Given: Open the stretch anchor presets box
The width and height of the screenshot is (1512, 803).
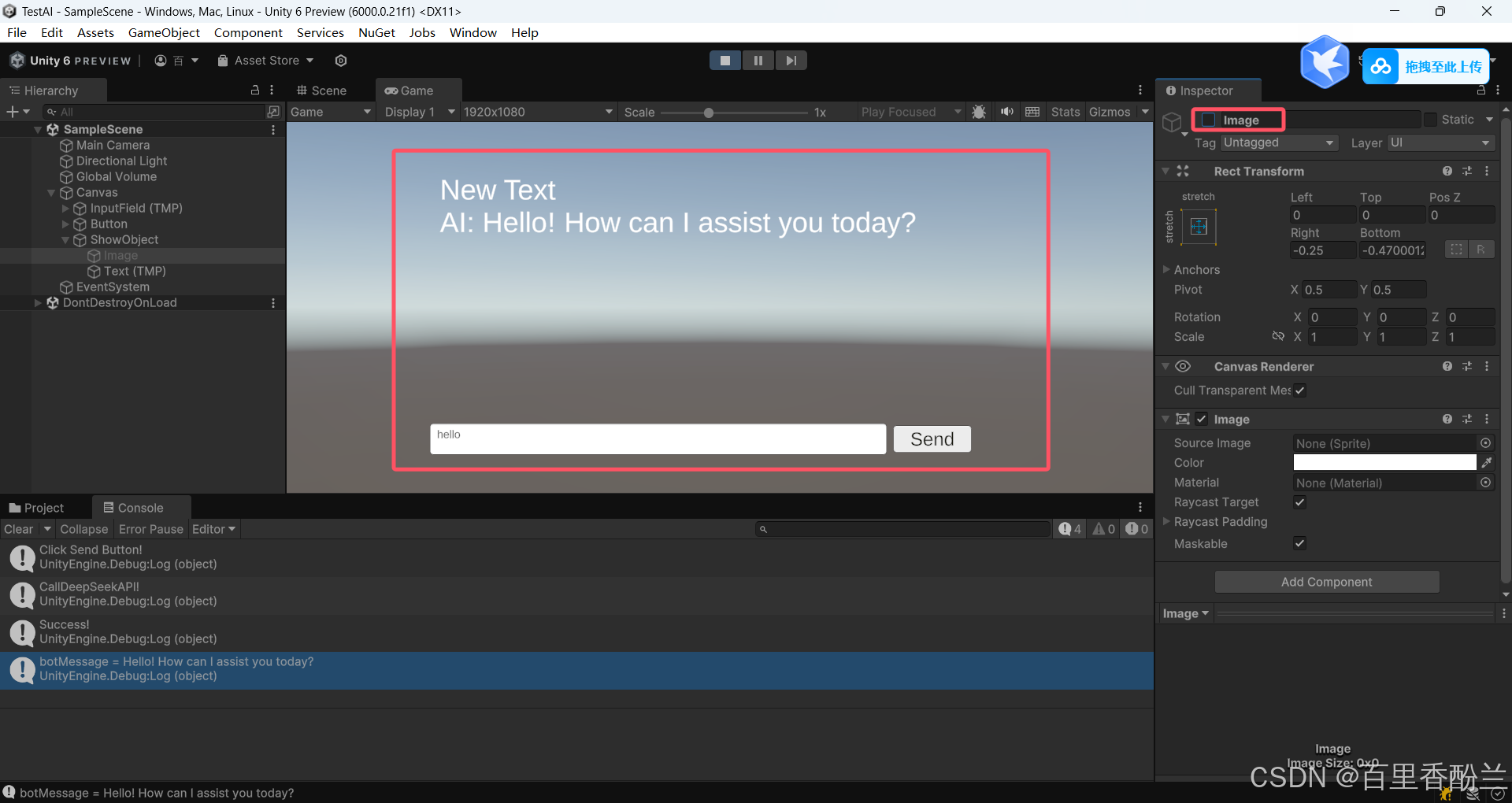Looking at the screenshot, I should (x=1199, y=228).
